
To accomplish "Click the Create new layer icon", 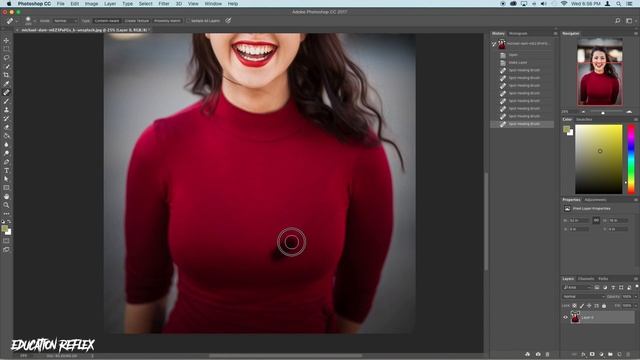I will 619,354.
